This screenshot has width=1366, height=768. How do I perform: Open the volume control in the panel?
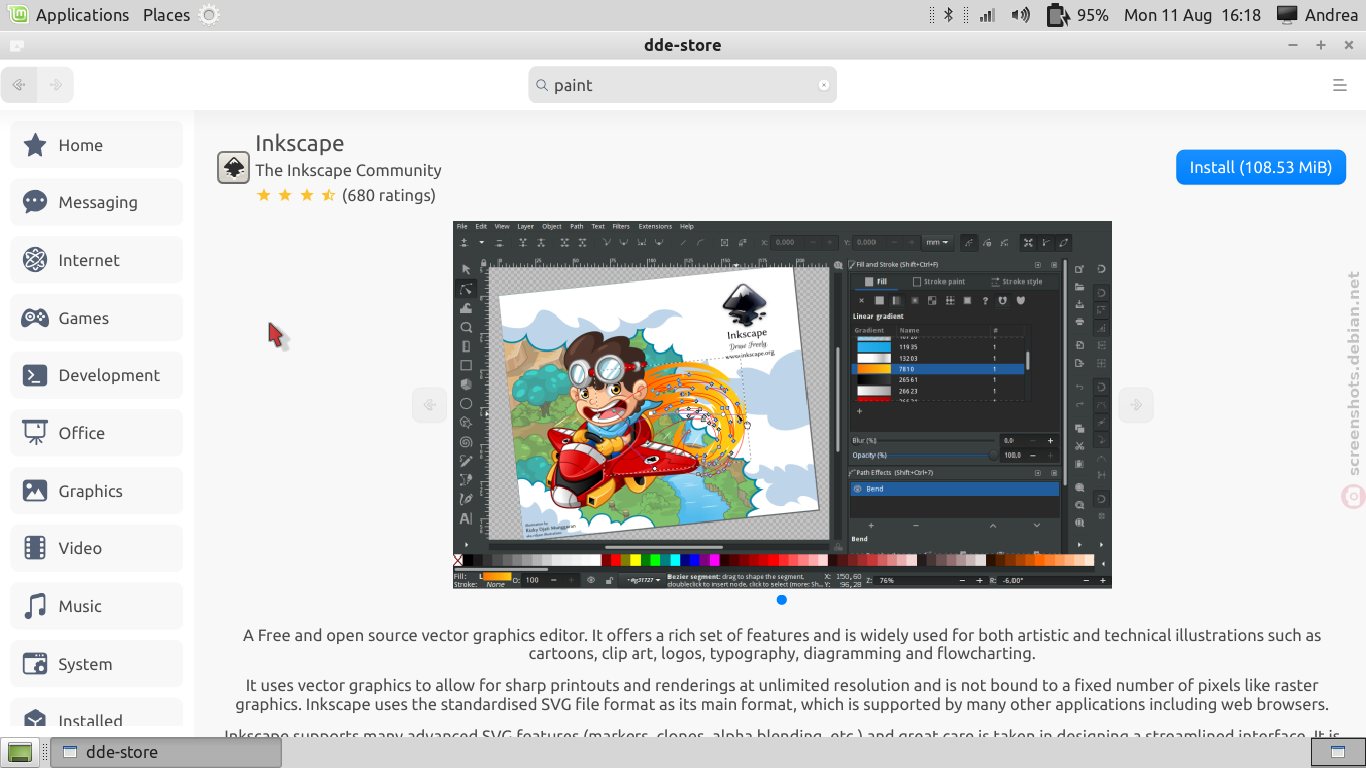1021,15
